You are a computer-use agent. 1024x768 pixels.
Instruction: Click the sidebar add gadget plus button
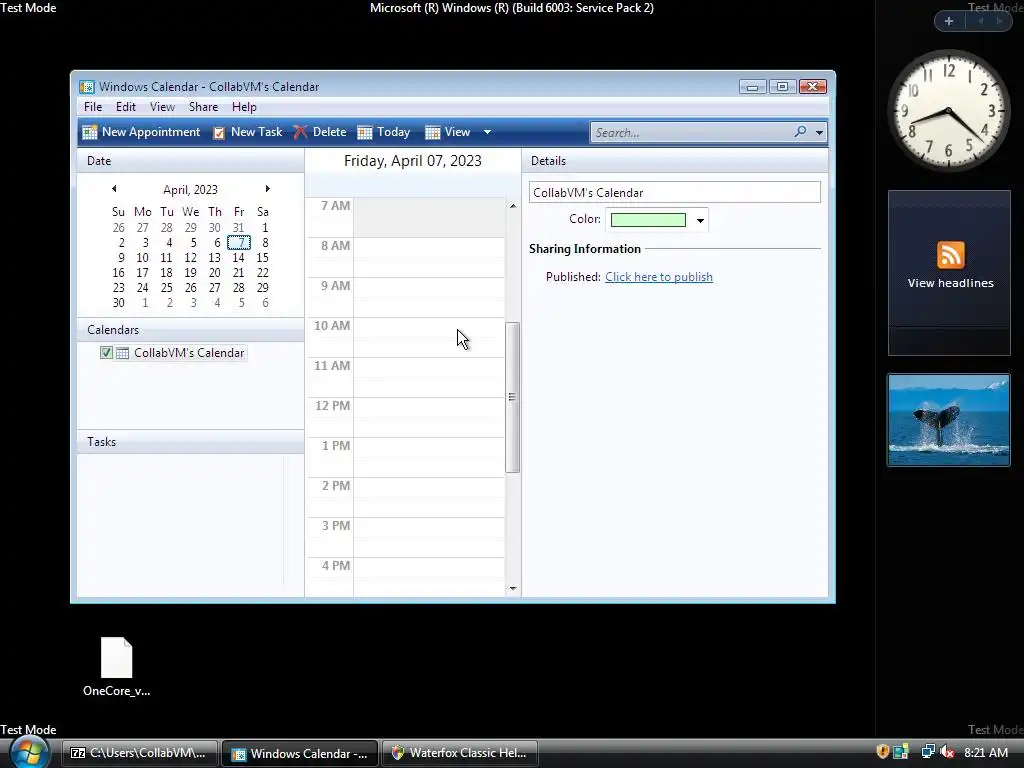tap(949, 21)
